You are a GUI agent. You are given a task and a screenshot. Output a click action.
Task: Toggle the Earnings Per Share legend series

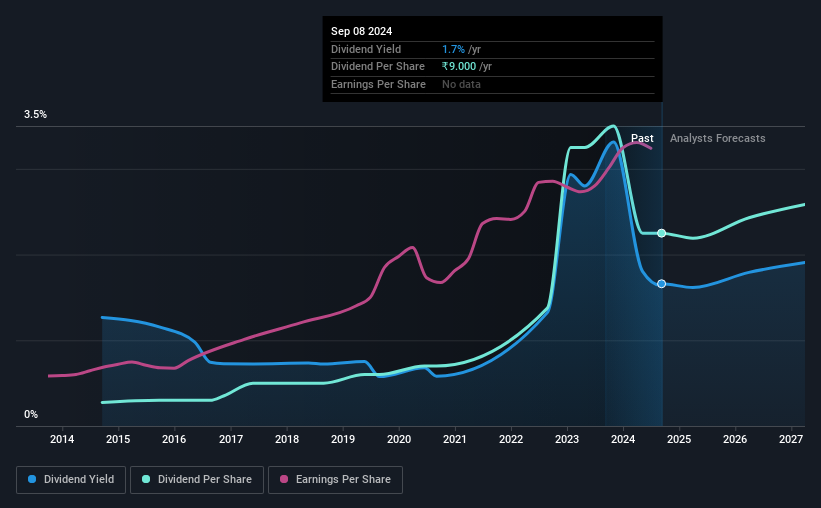coord(335,480)
